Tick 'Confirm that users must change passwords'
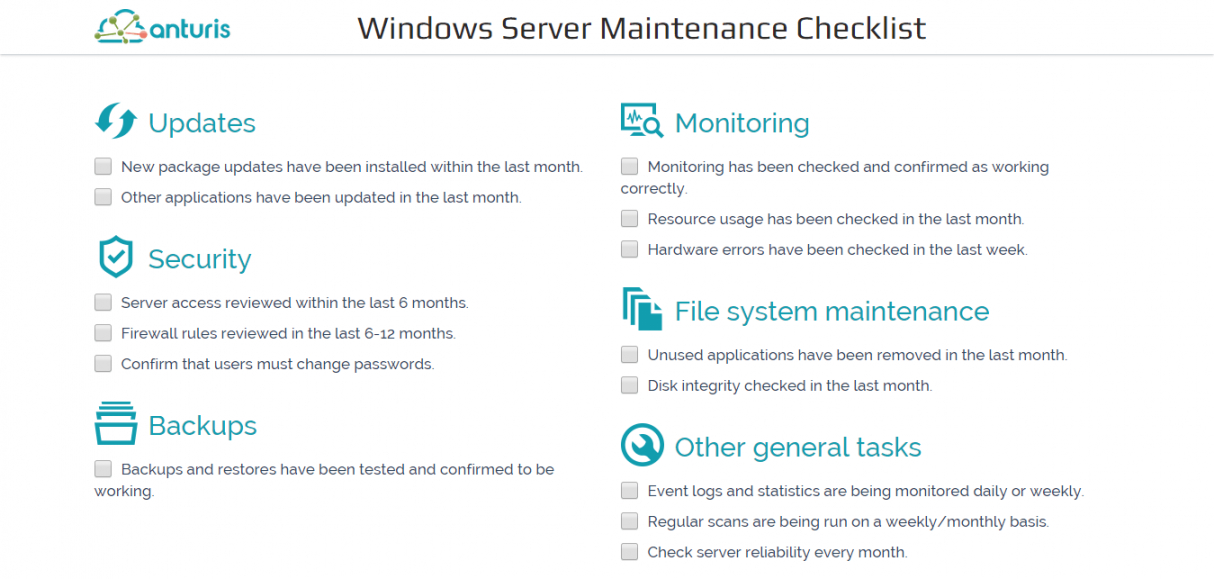This screenshot has width=1214, height=579. (103, 364)
